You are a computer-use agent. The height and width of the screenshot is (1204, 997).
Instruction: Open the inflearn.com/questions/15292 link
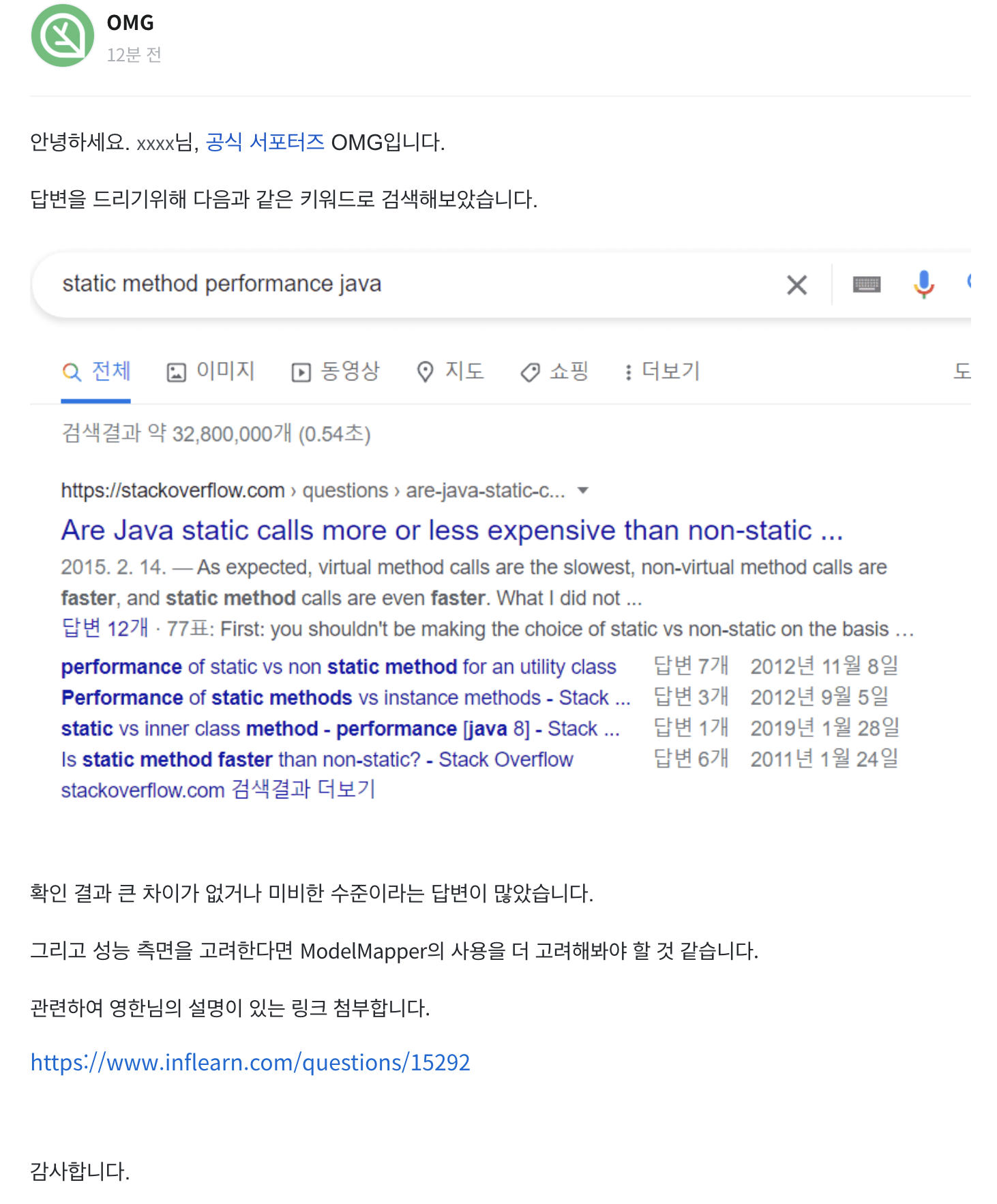250,1062
